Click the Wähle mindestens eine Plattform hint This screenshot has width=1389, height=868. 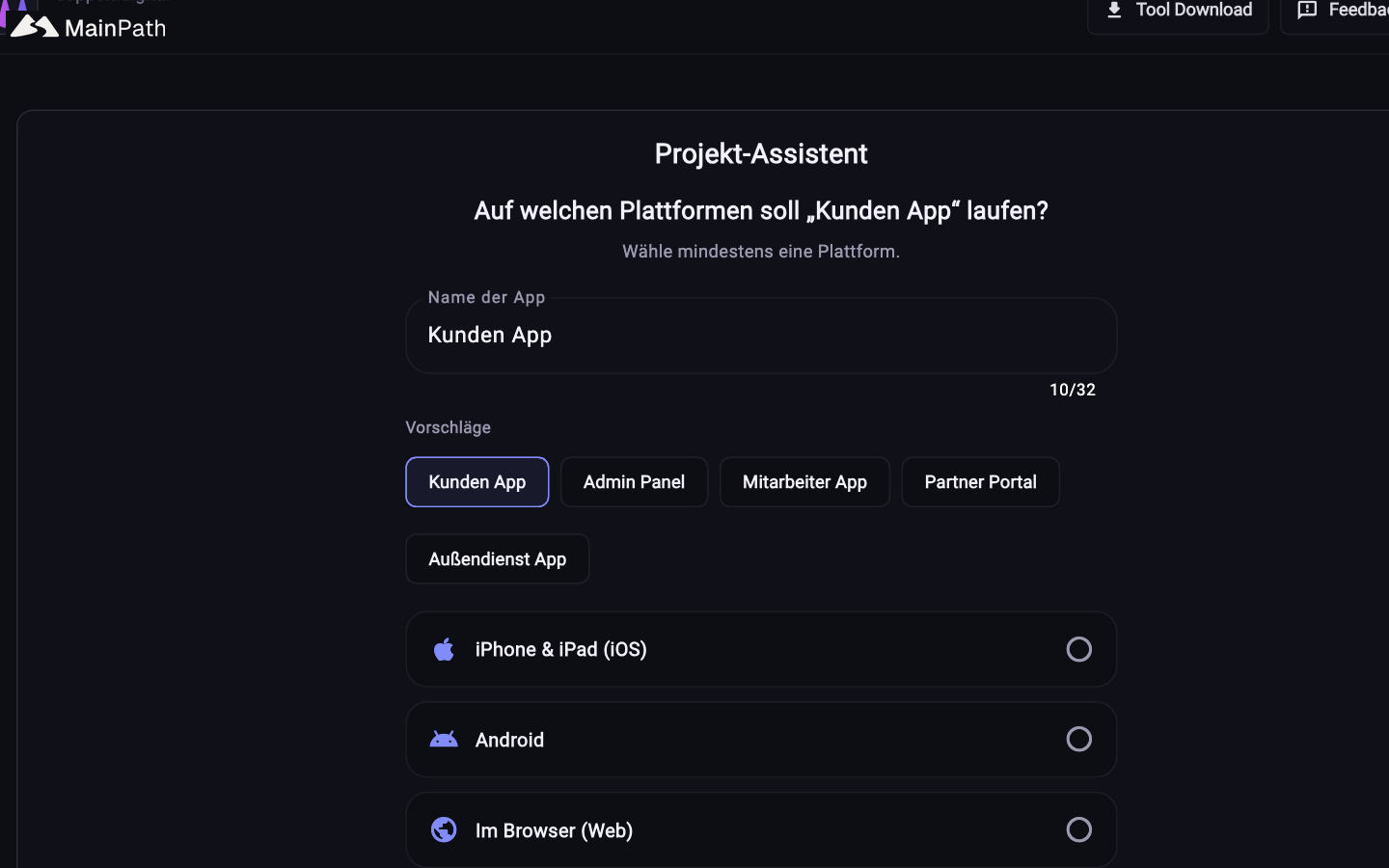[761, 252]
